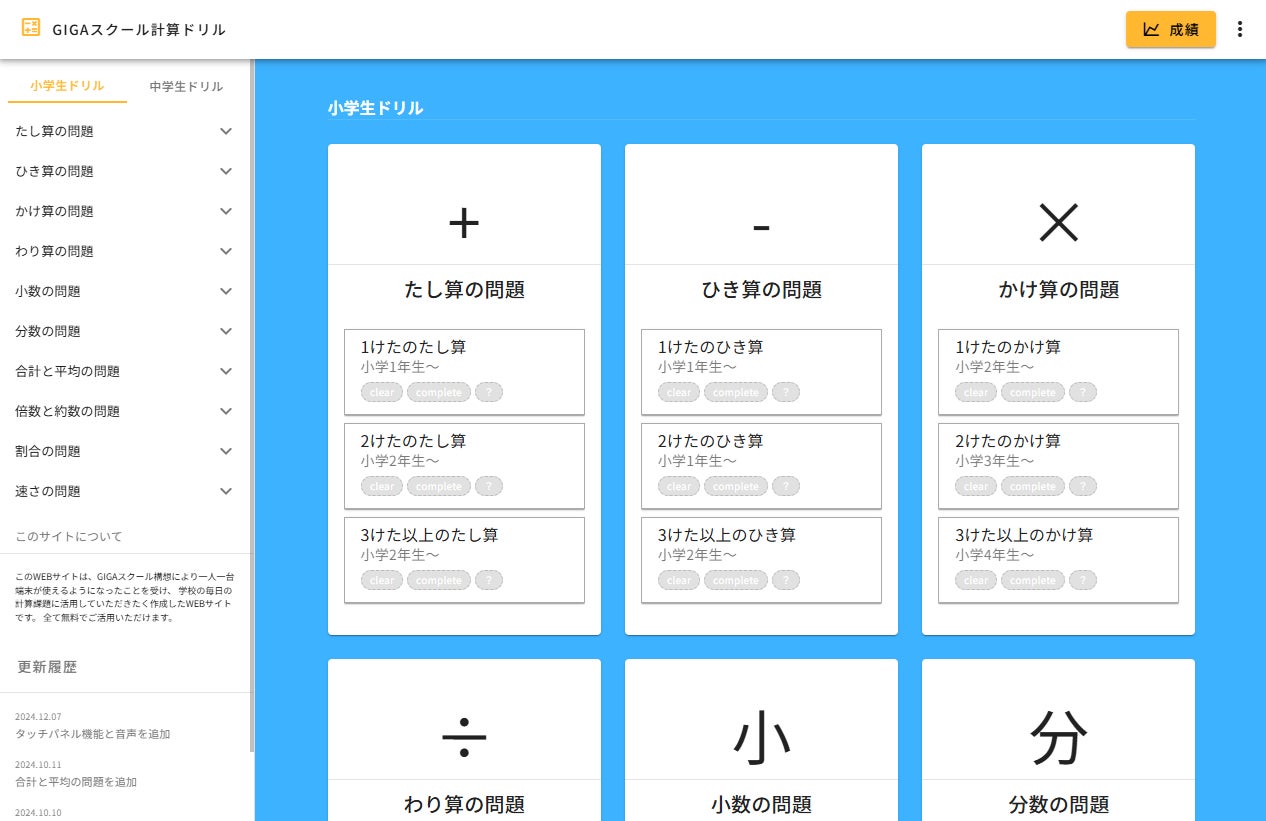Click the ? badge under 1けたのたし算
Screen dimensions: 1266x821
[x=489, y=392]
